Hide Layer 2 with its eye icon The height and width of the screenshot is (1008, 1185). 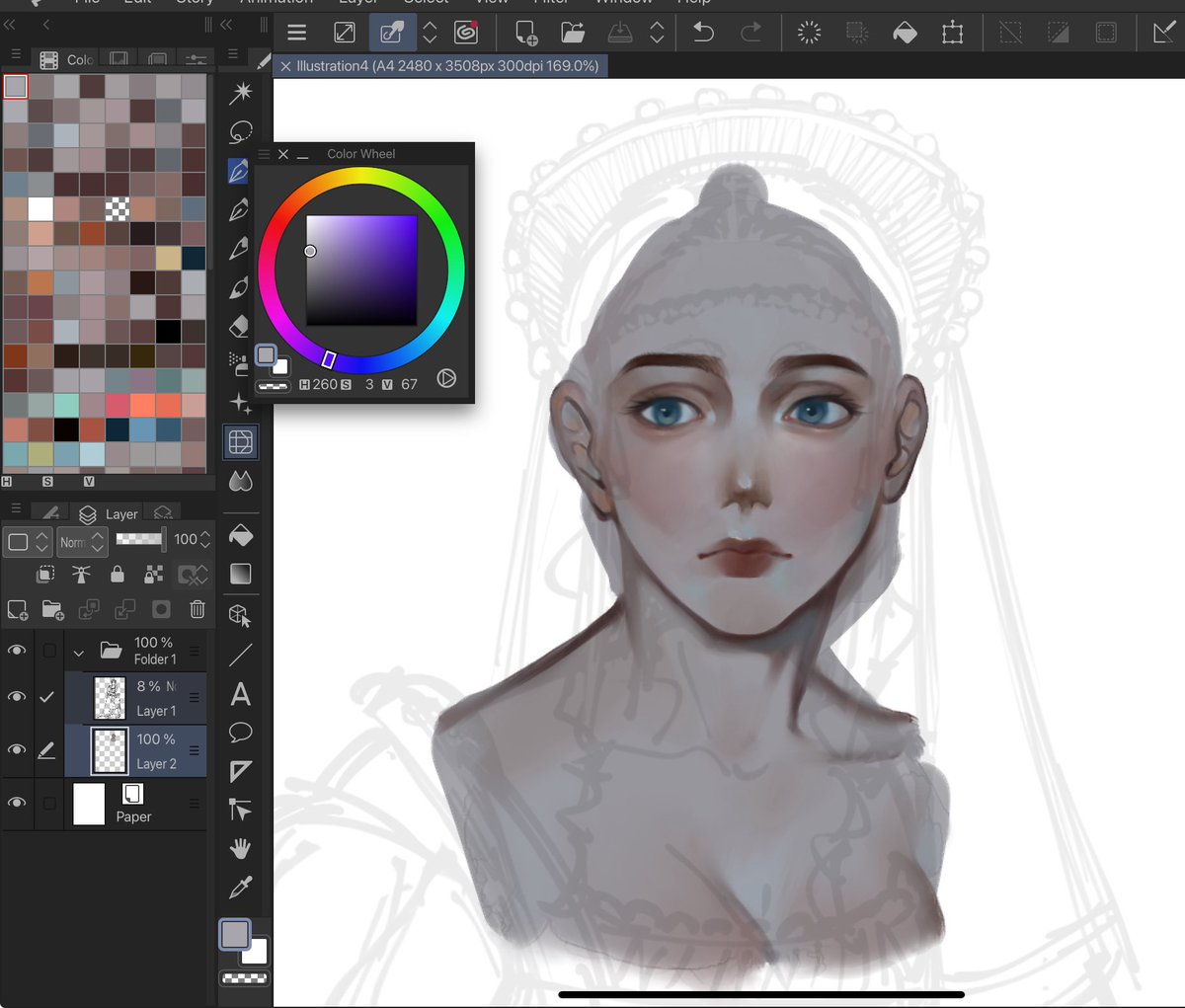coord(17,750)
